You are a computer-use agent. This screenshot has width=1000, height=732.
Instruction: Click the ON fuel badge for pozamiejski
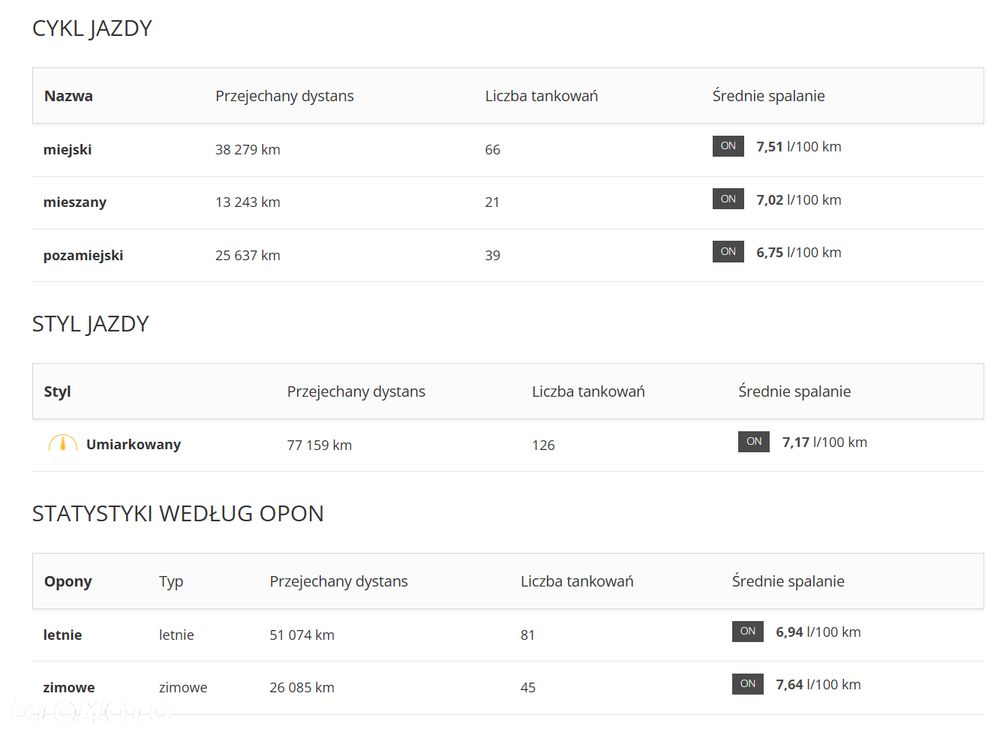point(728,251)
